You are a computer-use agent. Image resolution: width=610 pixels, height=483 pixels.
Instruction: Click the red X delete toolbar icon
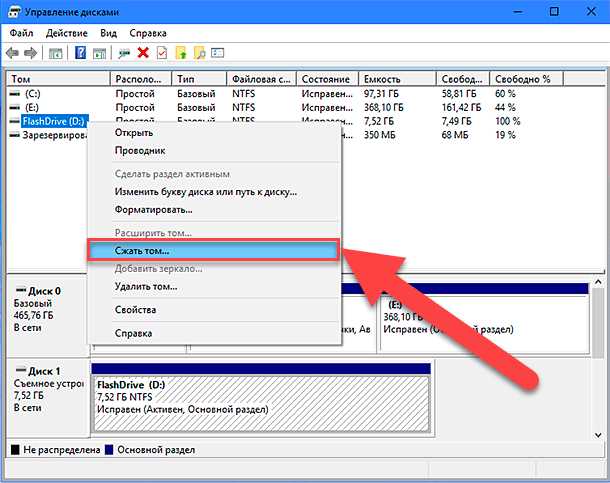[143, 52]
